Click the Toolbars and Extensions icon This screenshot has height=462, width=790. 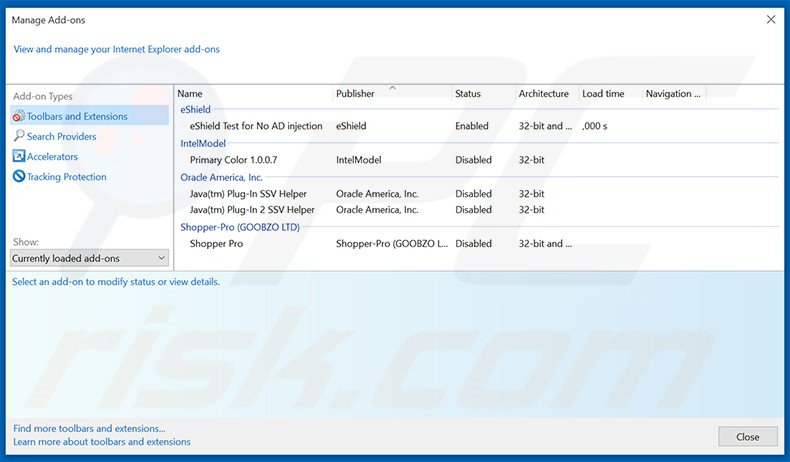coord(19,116)
